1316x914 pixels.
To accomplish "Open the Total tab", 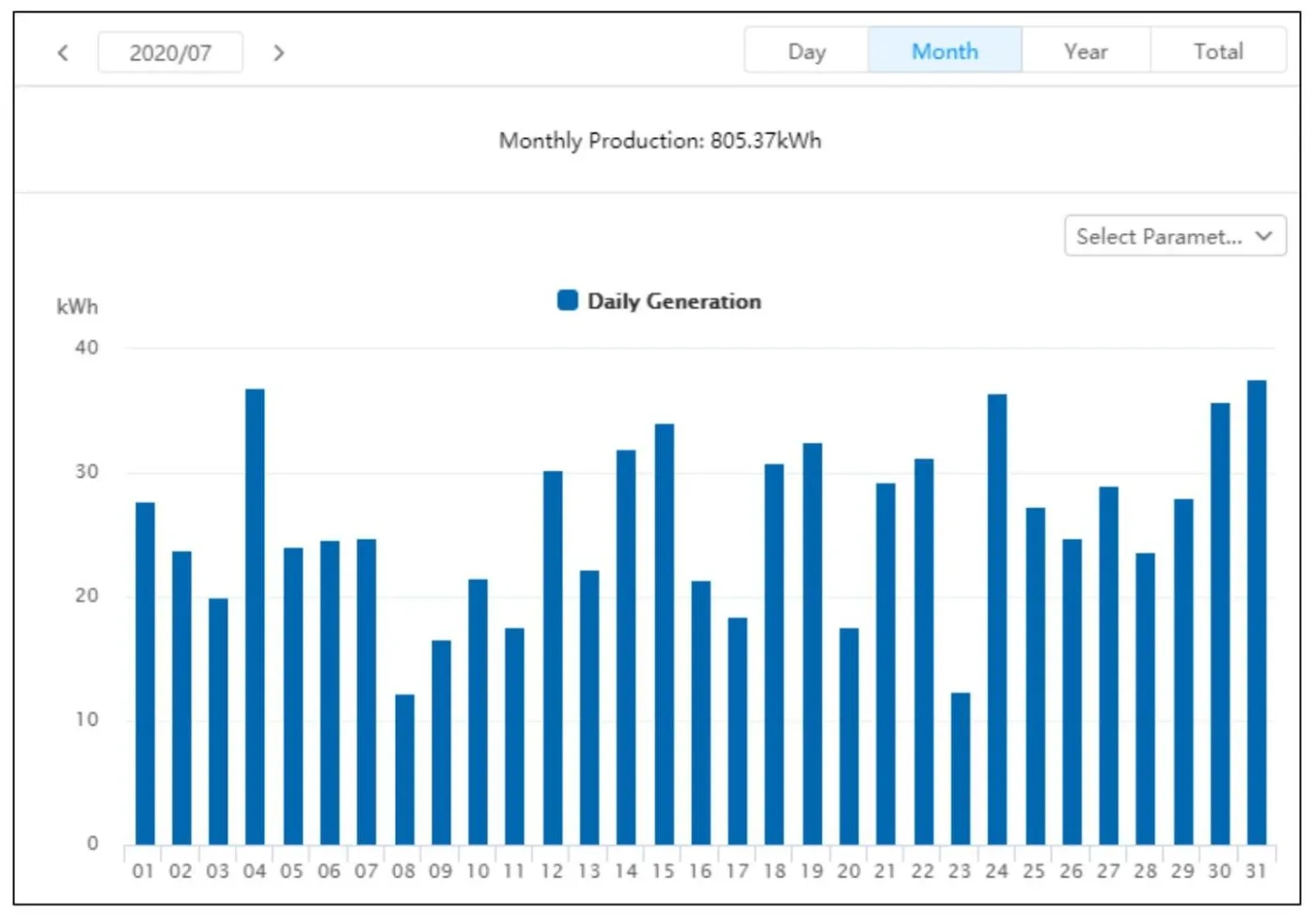I will click(1218, 51).
